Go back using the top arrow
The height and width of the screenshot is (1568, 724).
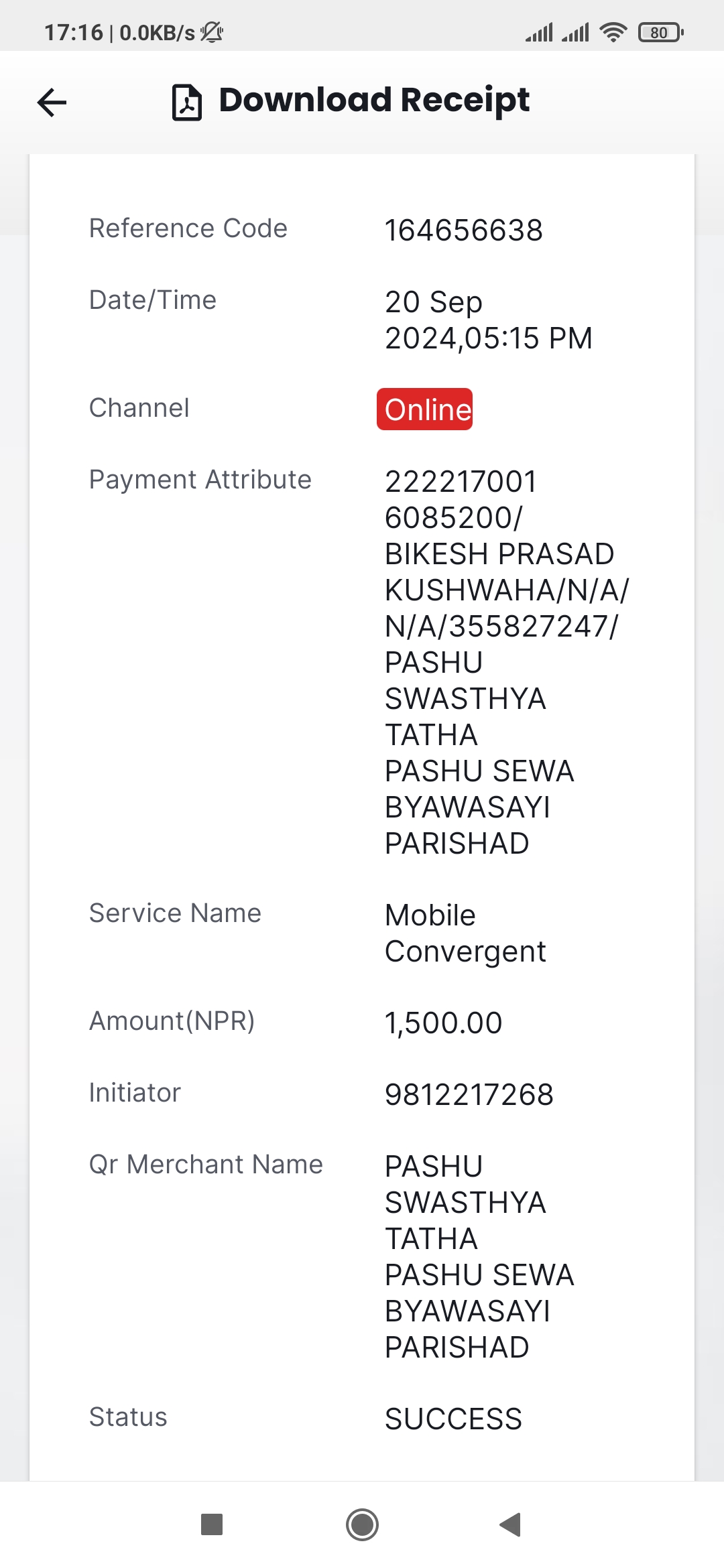click(x=52, y=103)
